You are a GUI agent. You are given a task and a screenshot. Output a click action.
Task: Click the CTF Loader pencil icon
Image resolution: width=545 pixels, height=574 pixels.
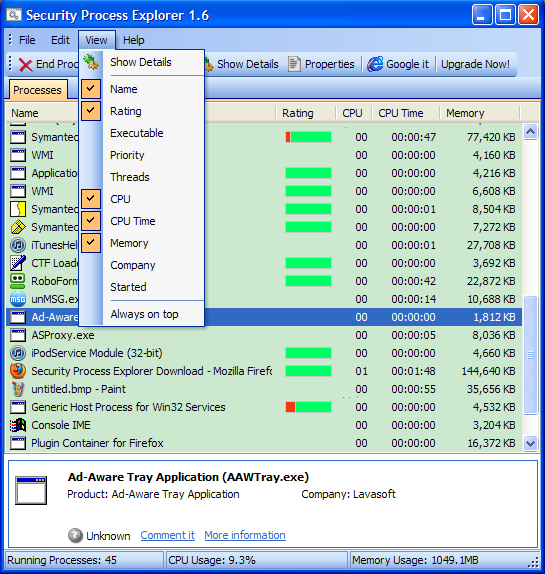(18, 263)
